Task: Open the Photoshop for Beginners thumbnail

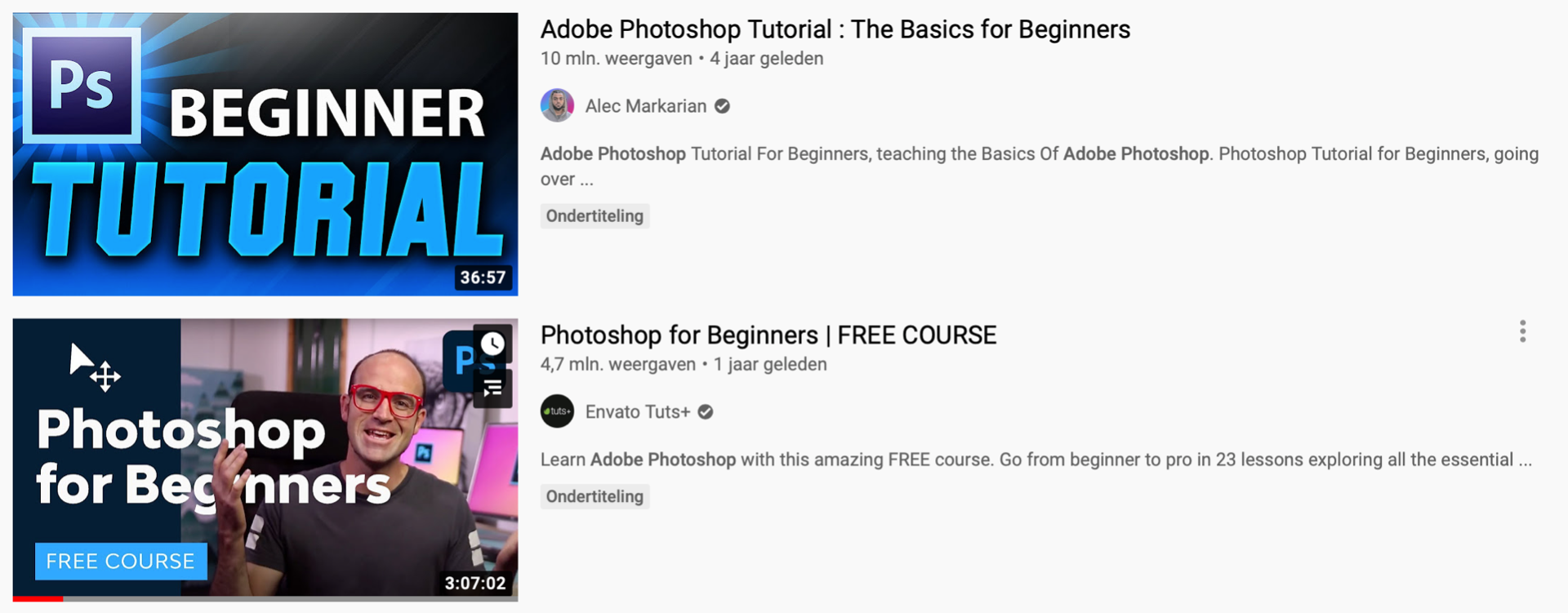Action: [x=265, y=459]
